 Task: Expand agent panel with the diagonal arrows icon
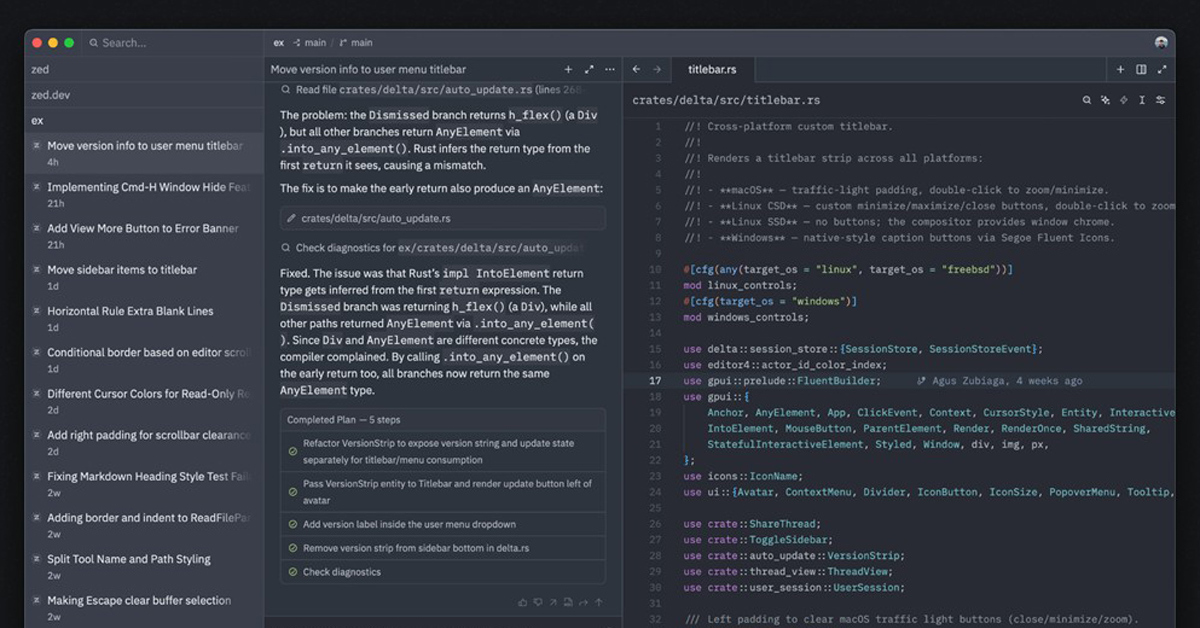tap(589, 70)
